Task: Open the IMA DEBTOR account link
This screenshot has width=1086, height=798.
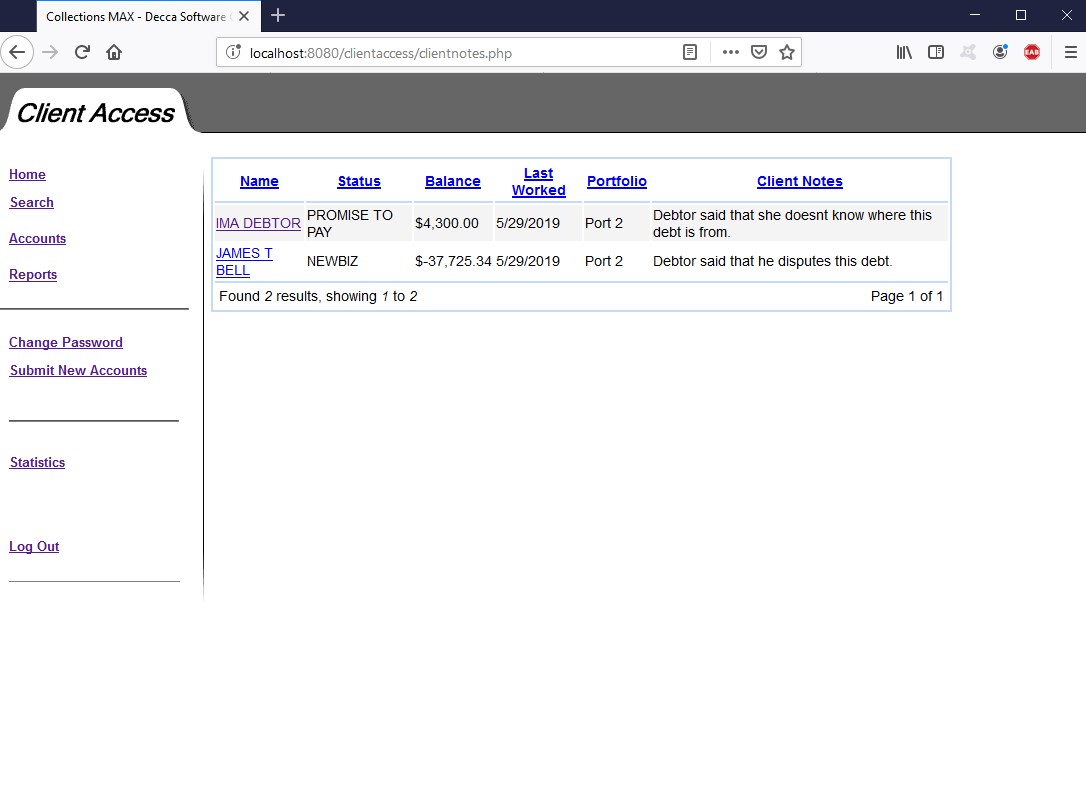Action: click(258, 224)
